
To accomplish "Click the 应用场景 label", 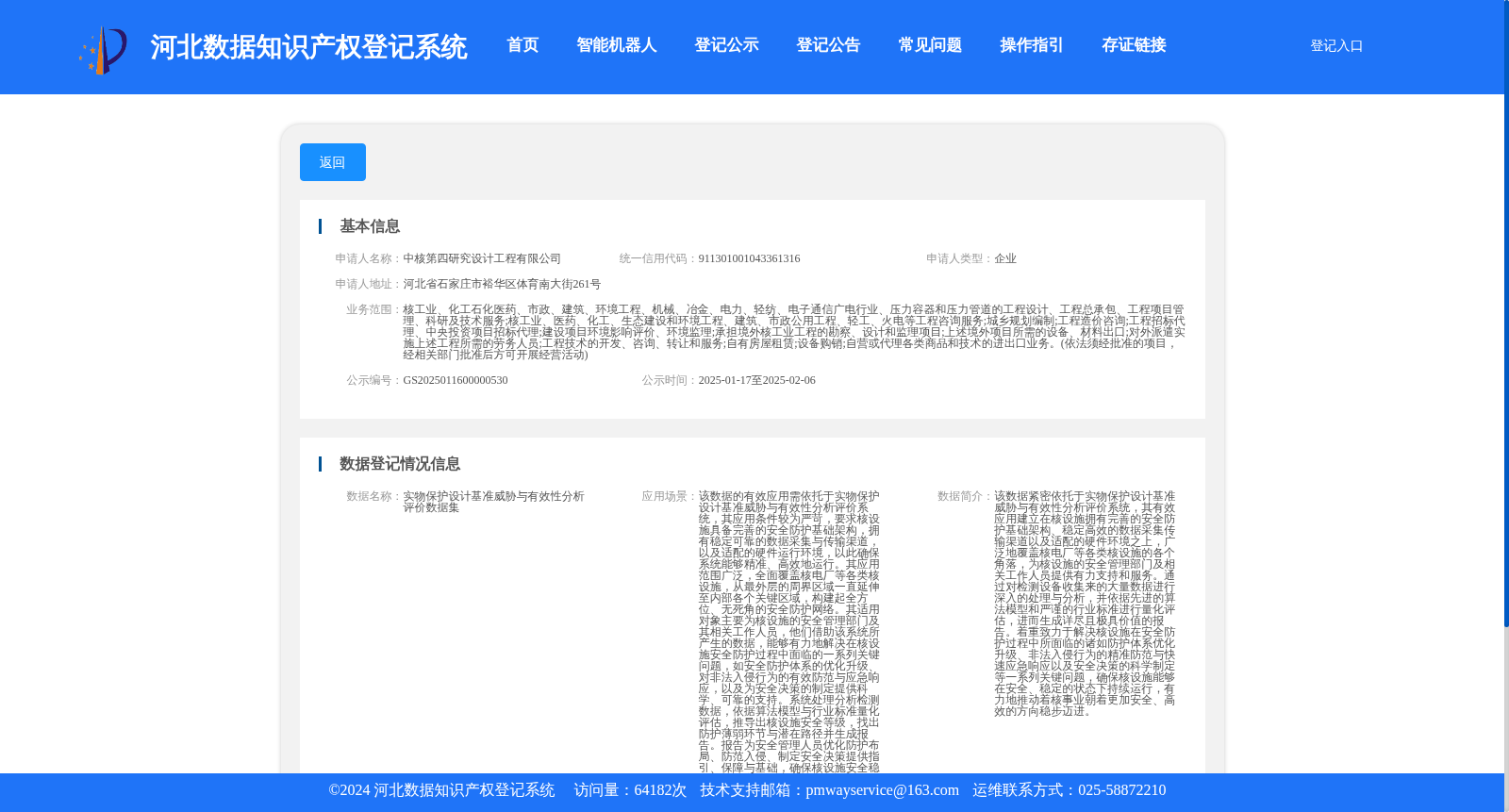I will click(x=670, y=496).
